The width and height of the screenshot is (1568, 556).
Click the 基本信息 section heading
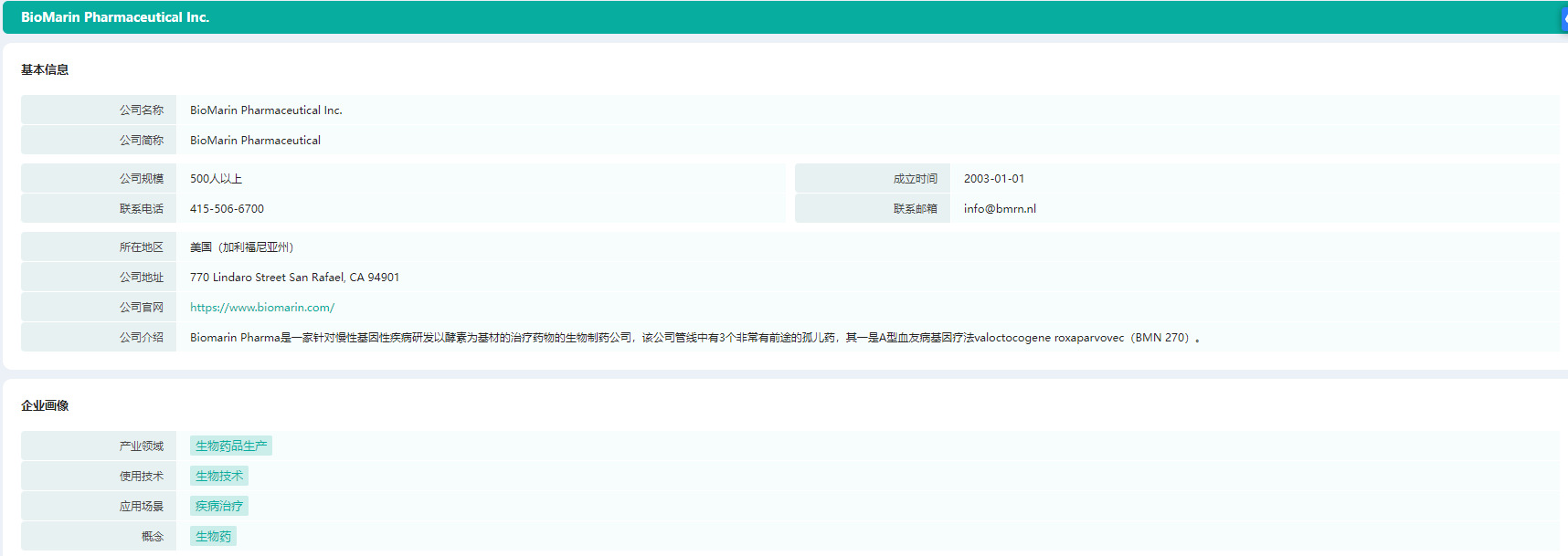45,69
